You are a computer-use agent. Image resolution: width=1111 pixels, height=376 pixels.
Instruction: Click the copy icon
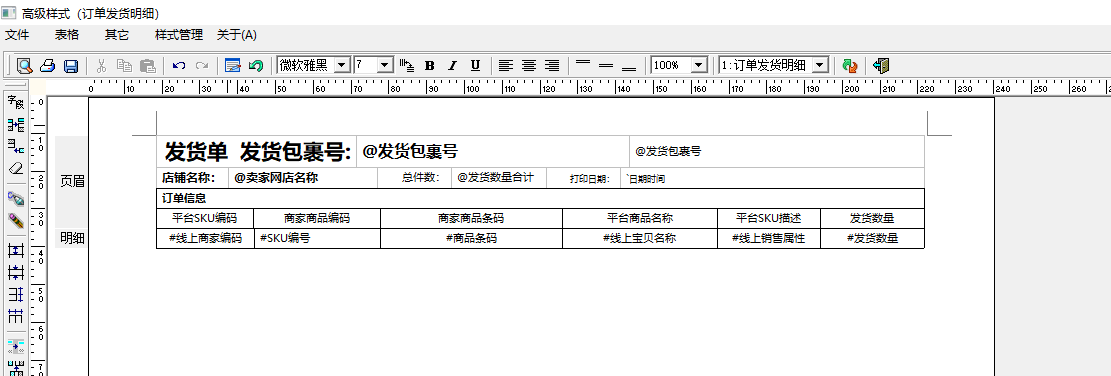124,66
